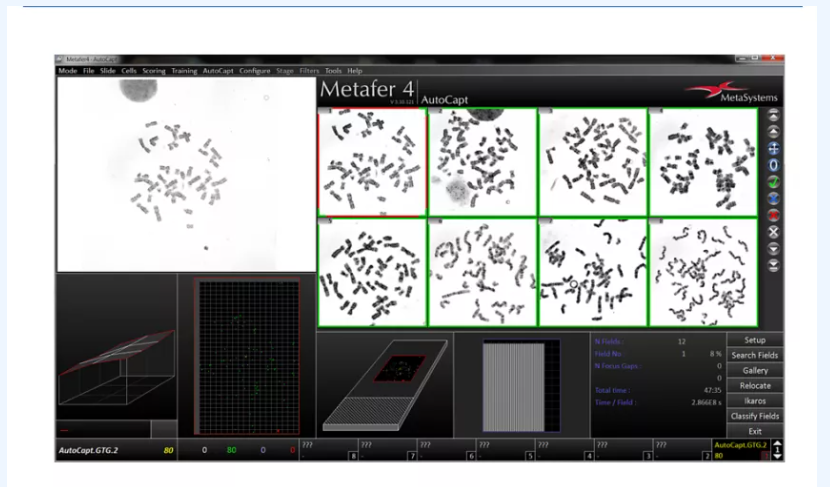The height and width of the screenshot is (487, 830).
Task: Click slide stepper up arrow
Action: [777, 444]
